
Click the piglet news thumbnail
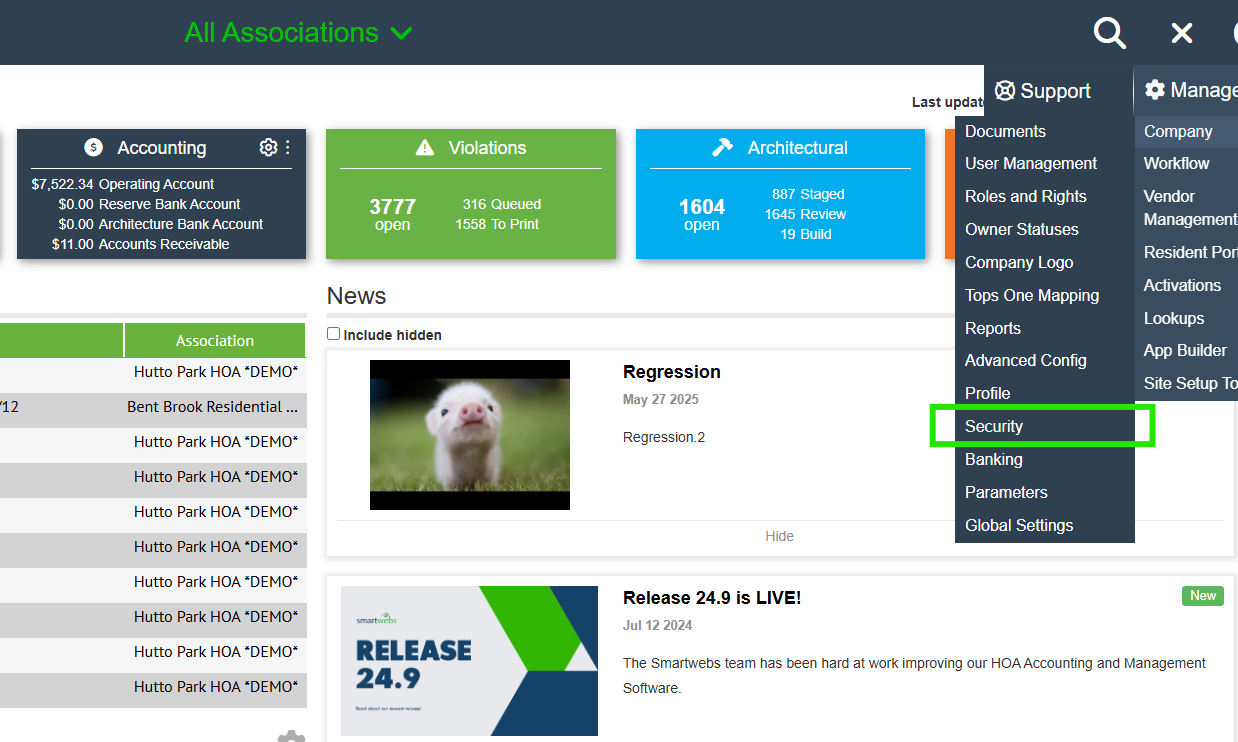pyautogui.click(x=469, y=435)
